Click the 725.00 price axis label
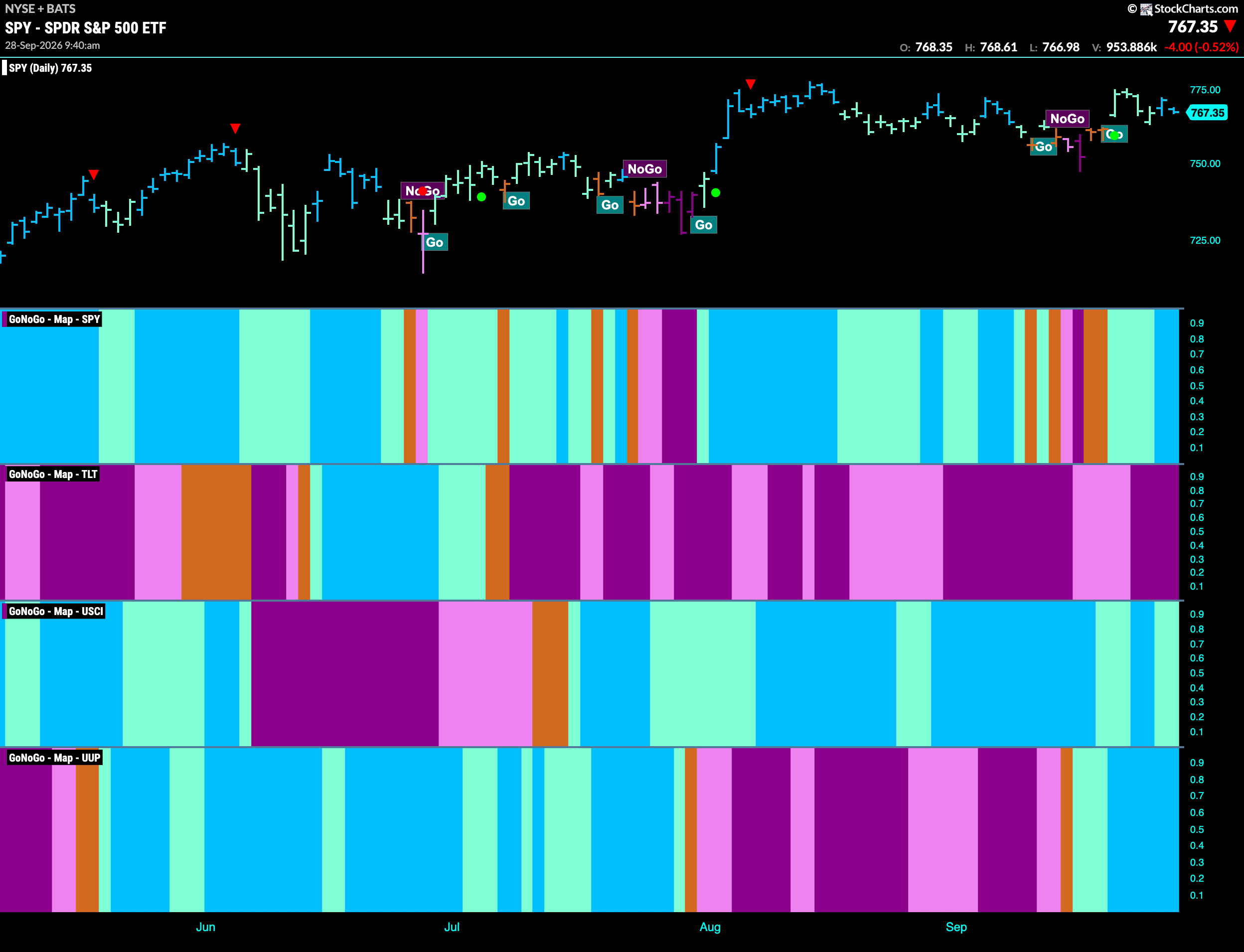Screen dimensions: 1244x952 1205,240
